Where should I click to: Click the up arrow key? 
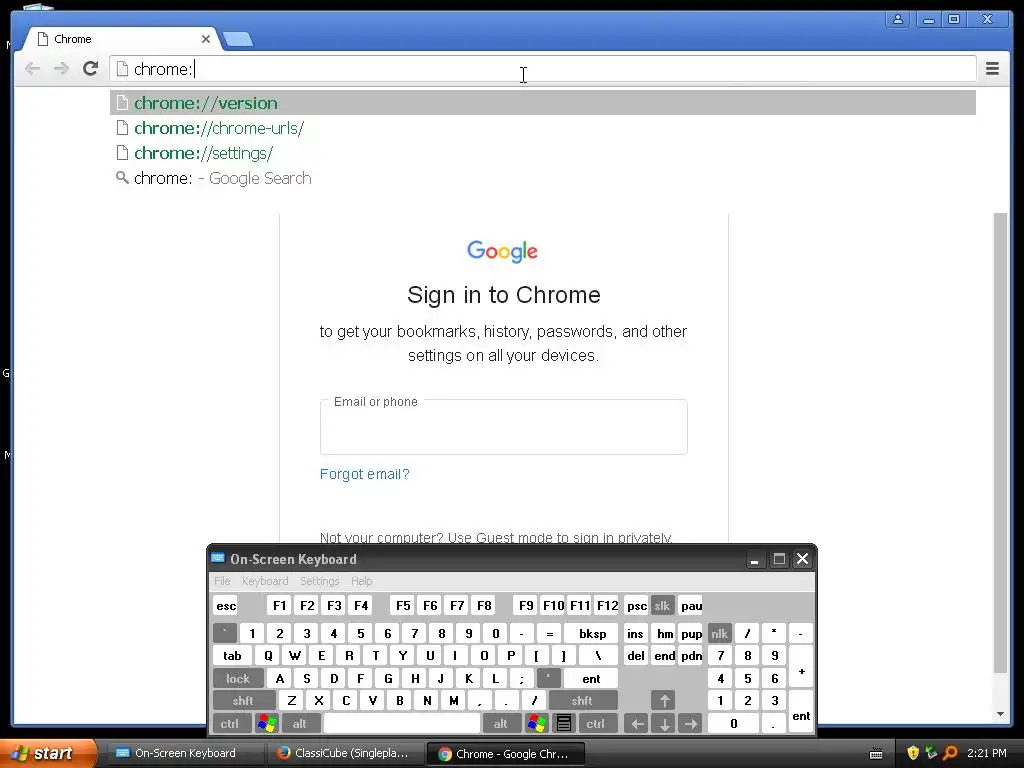(x=664, y=701)
